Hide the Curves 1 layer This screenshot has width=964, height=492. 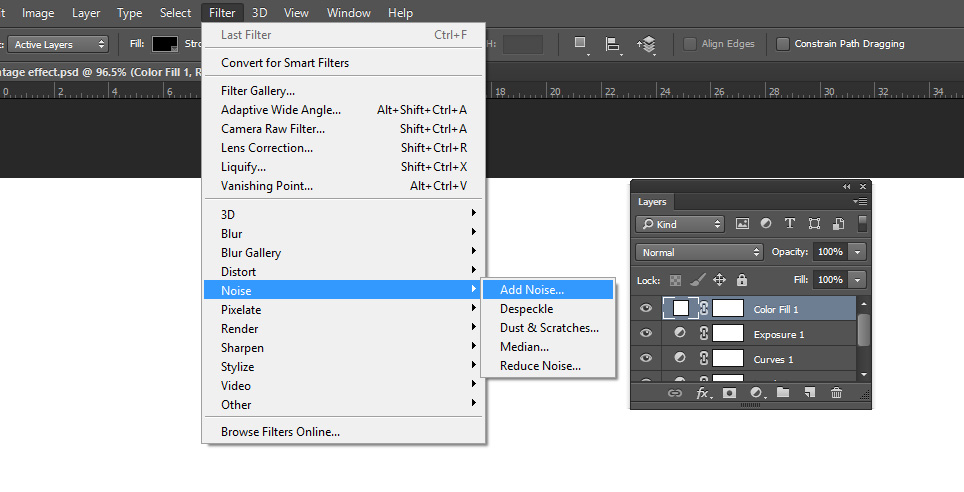pyautogui.click(x=646, y=358)
